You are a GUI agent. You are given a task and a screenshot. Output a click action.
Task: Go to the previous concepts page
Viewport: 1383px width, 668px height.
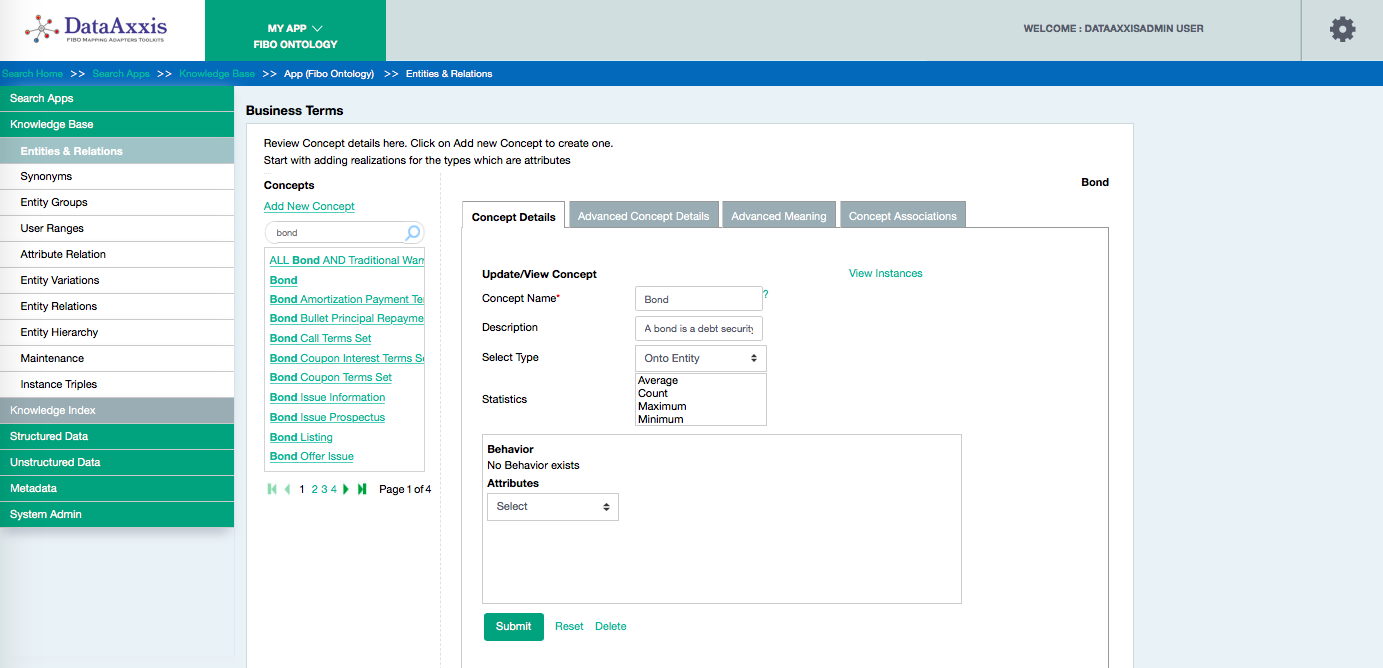coord(288,489)
